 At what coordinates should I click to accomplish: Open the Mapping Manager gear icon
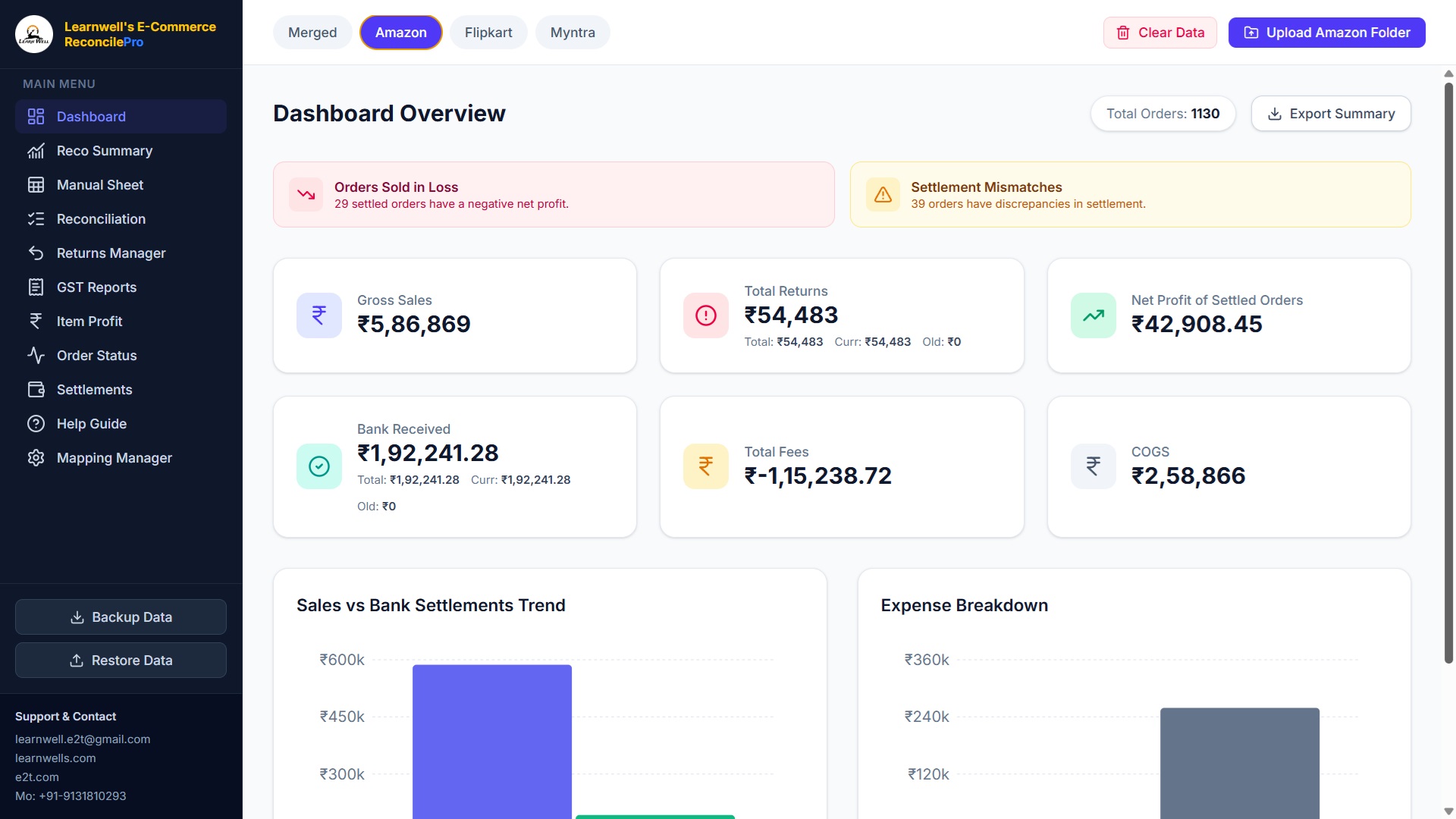click(36, 457)
